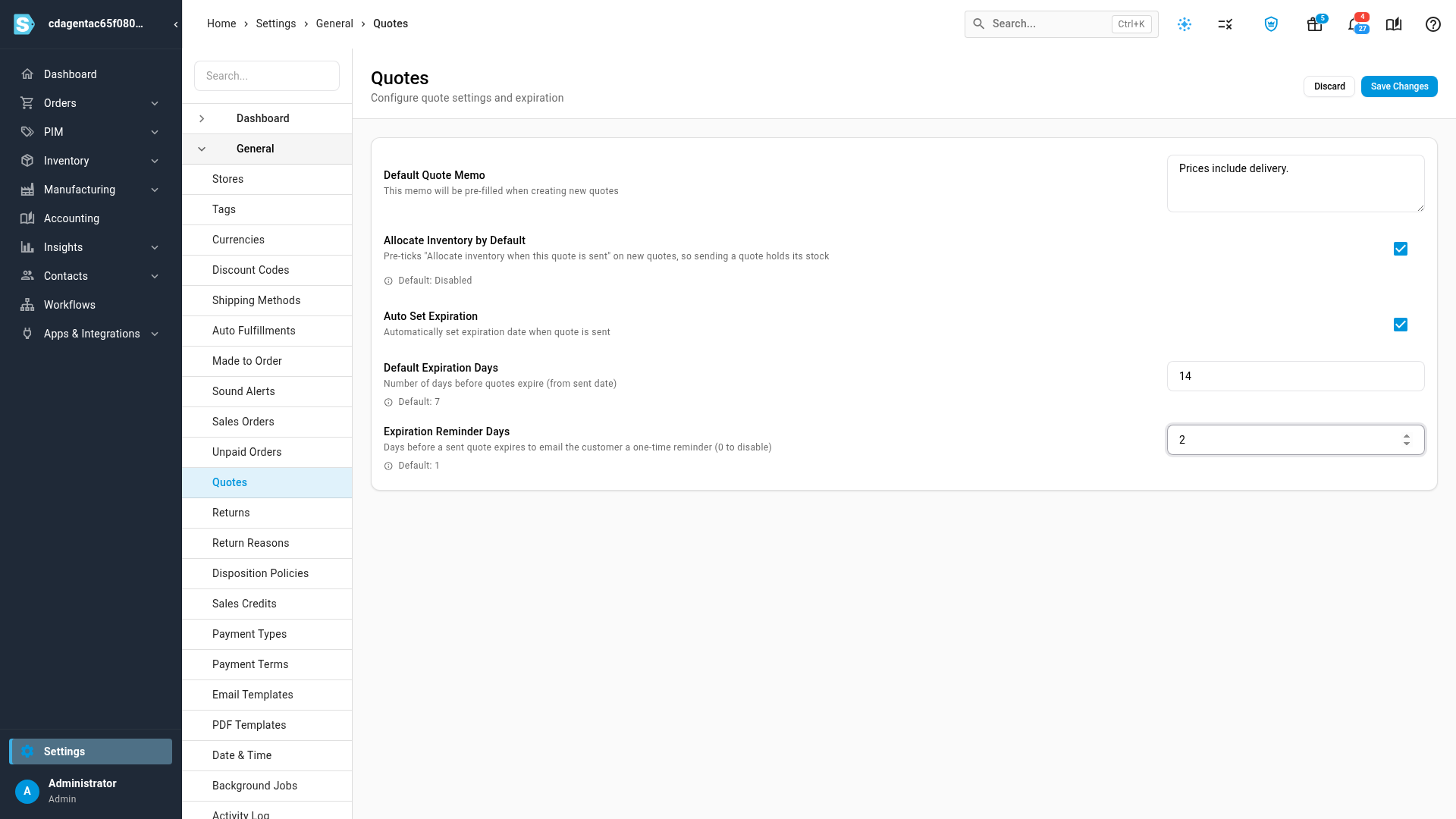Collapse the General settings section

click(202, 149)
